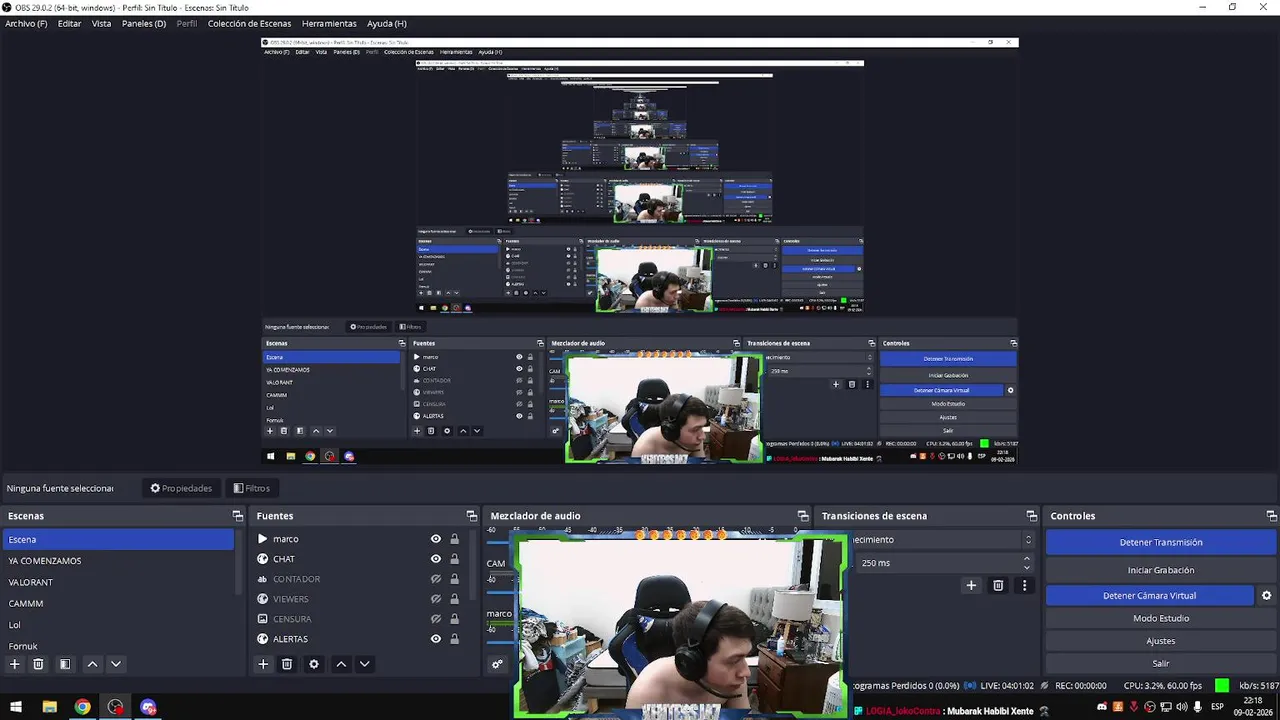
Task: Open Herramientas menu
Action: click(x=329, y=23)
